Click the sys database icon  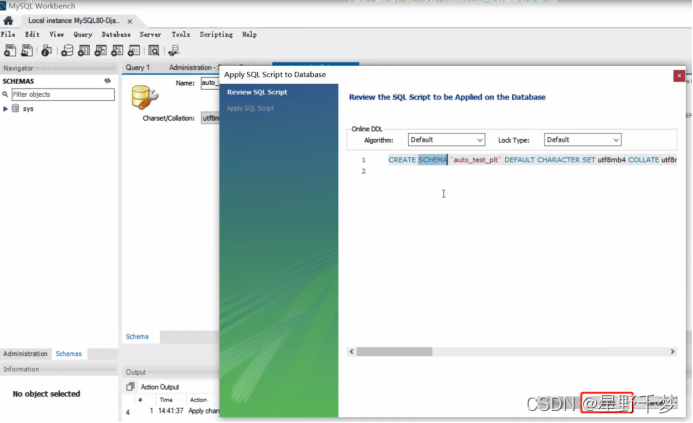point(15,108)
